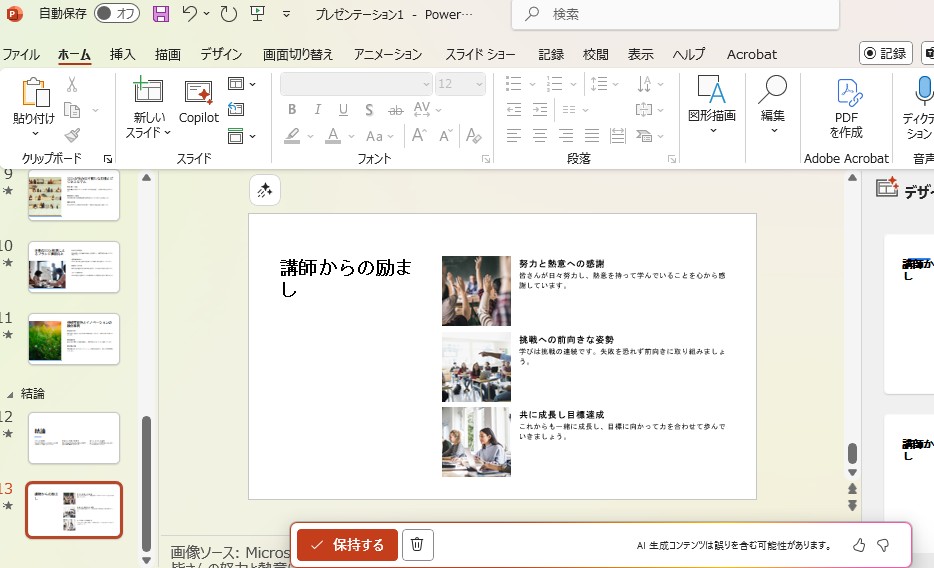Screen dimensions: 934x568
Task: Toggle the AutoSave switch
Action: pyautogui.click(x=117, y=14)
